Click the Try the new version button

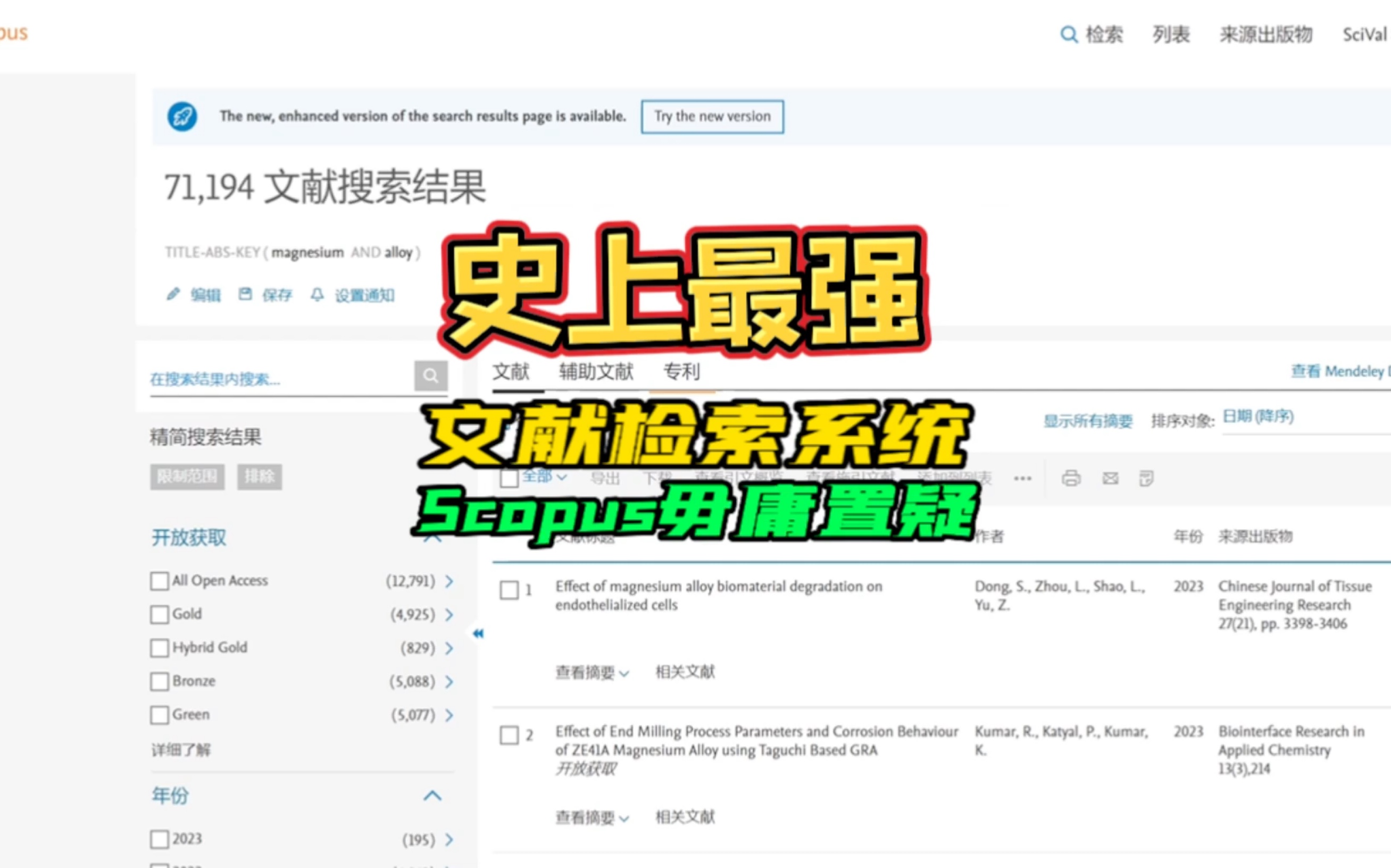pos(712,116)
